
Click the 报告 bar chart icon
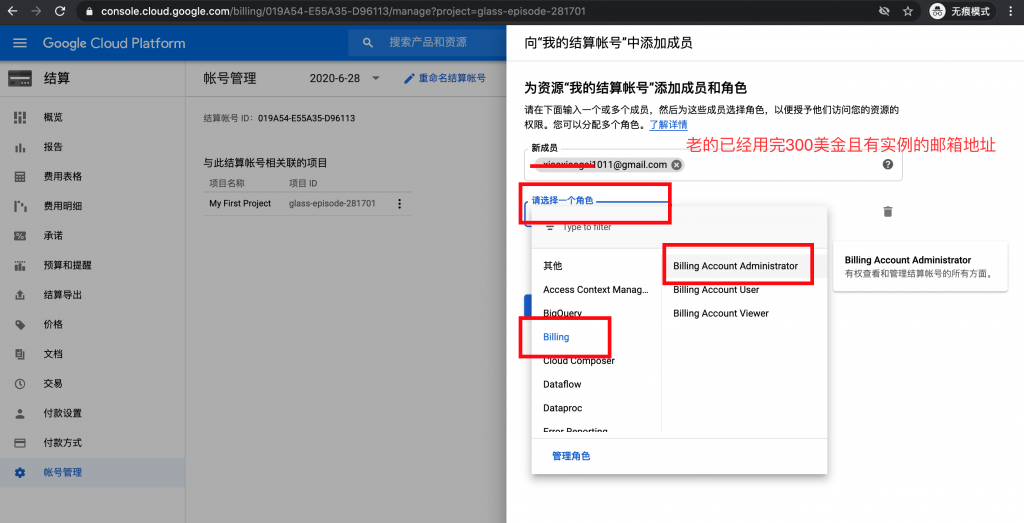(x=20, y=148)
